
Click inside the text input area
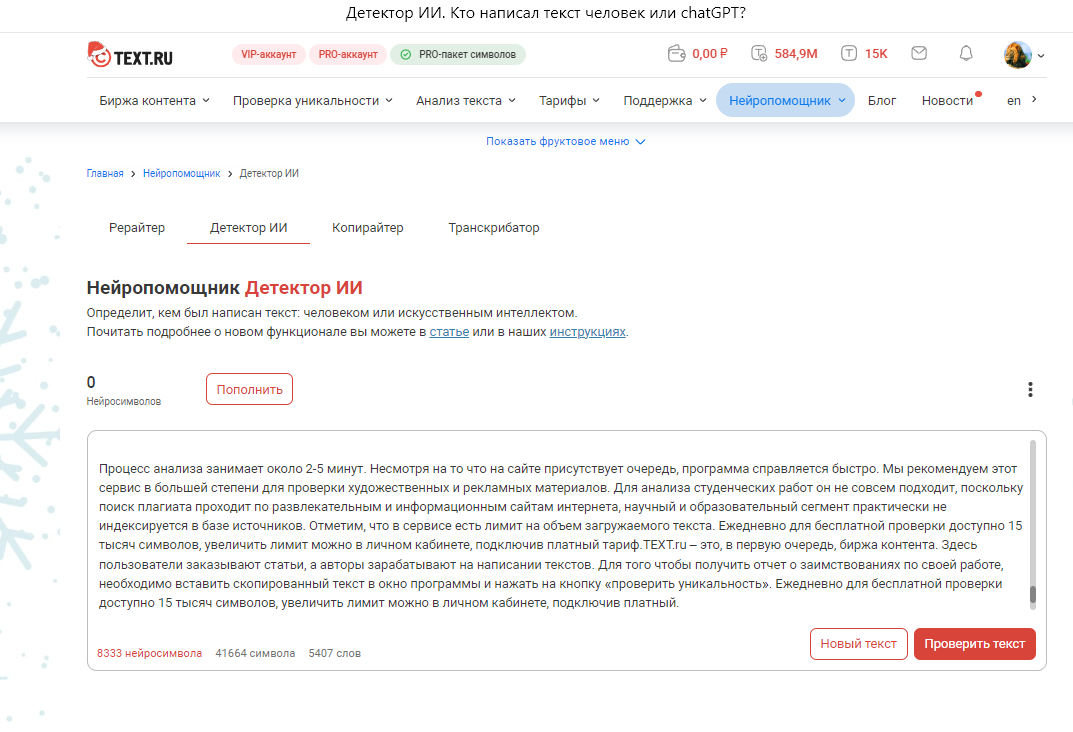[561, 534]
